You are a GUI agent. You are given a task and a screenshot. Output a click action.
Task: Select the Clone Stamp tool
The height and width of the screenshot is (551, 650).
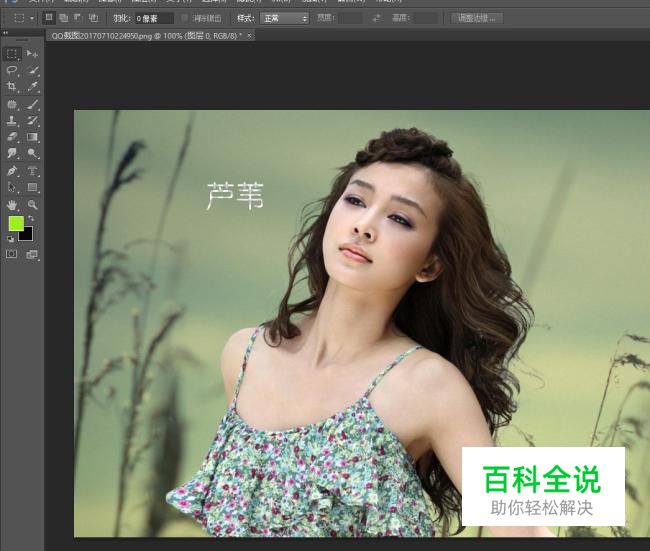(12, 121)
